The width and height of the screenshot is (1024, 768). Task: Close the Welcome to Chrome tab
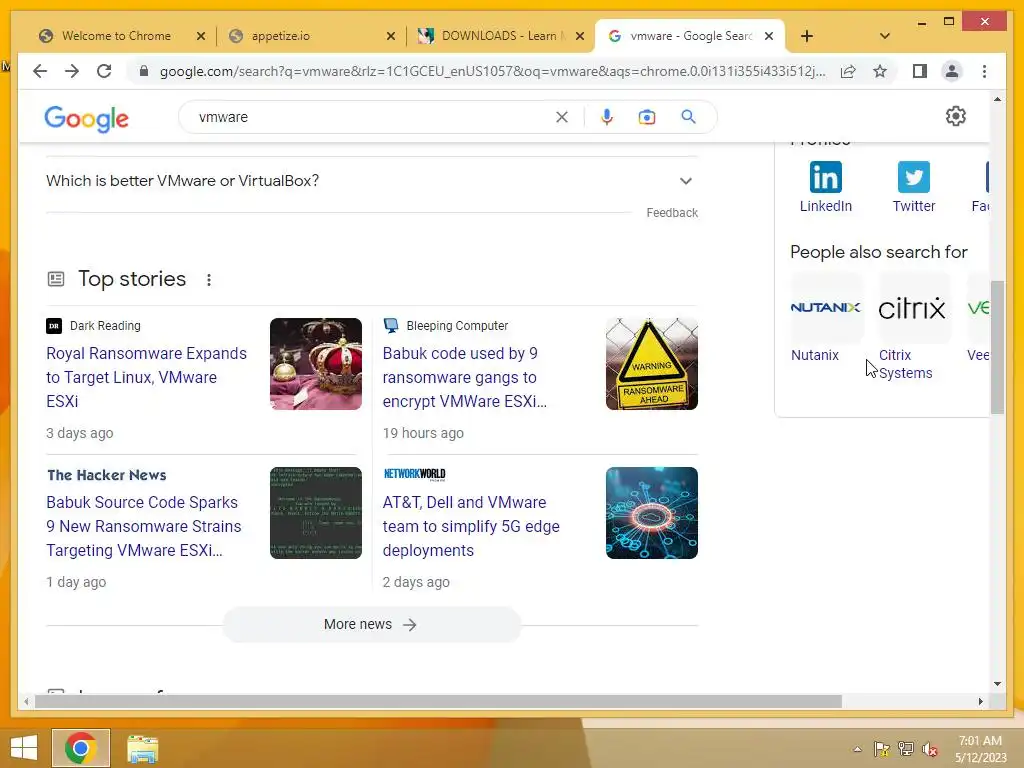(200, 36)
